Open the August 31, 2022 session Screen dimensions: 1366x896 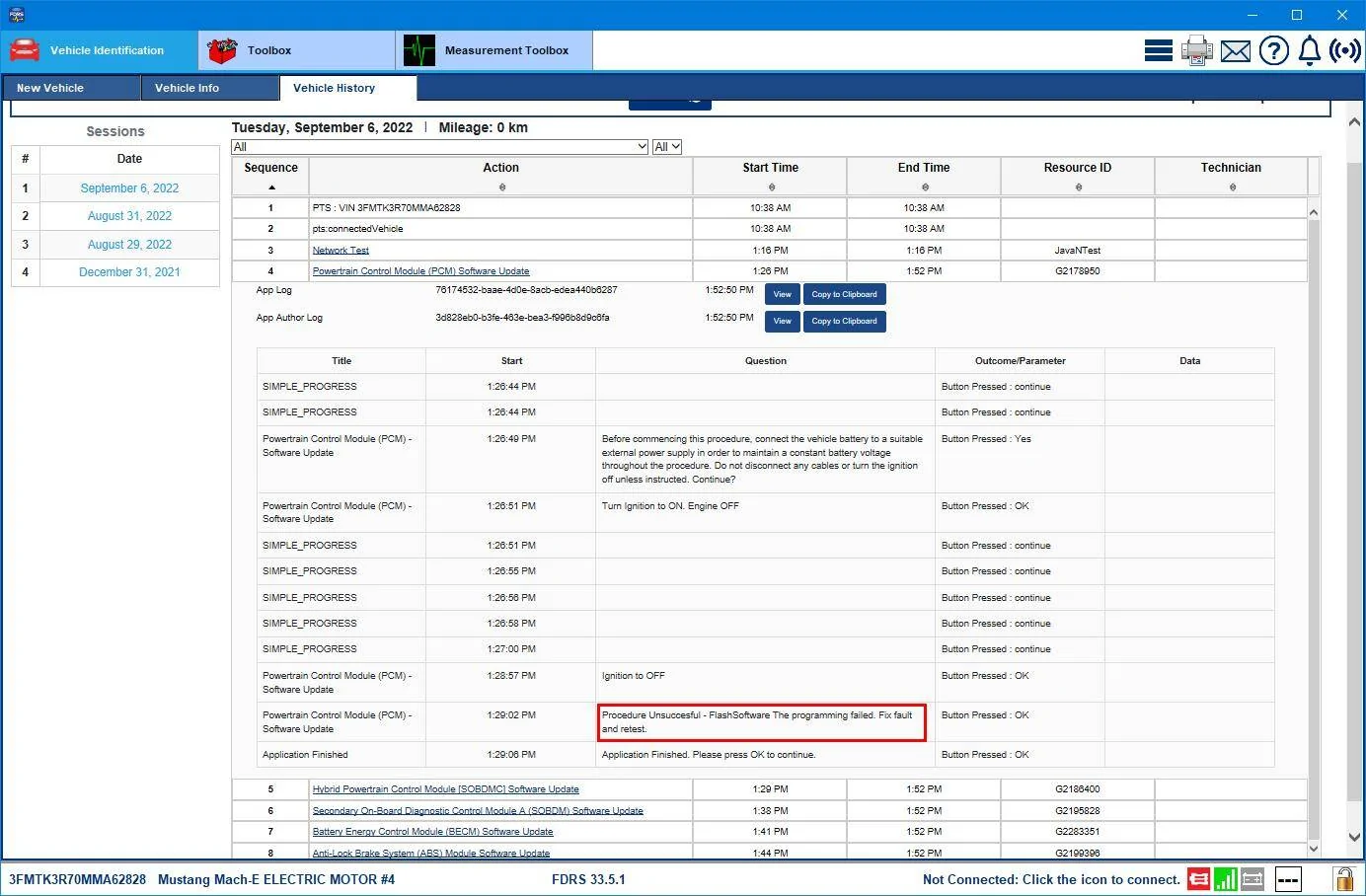click(129, 216)
